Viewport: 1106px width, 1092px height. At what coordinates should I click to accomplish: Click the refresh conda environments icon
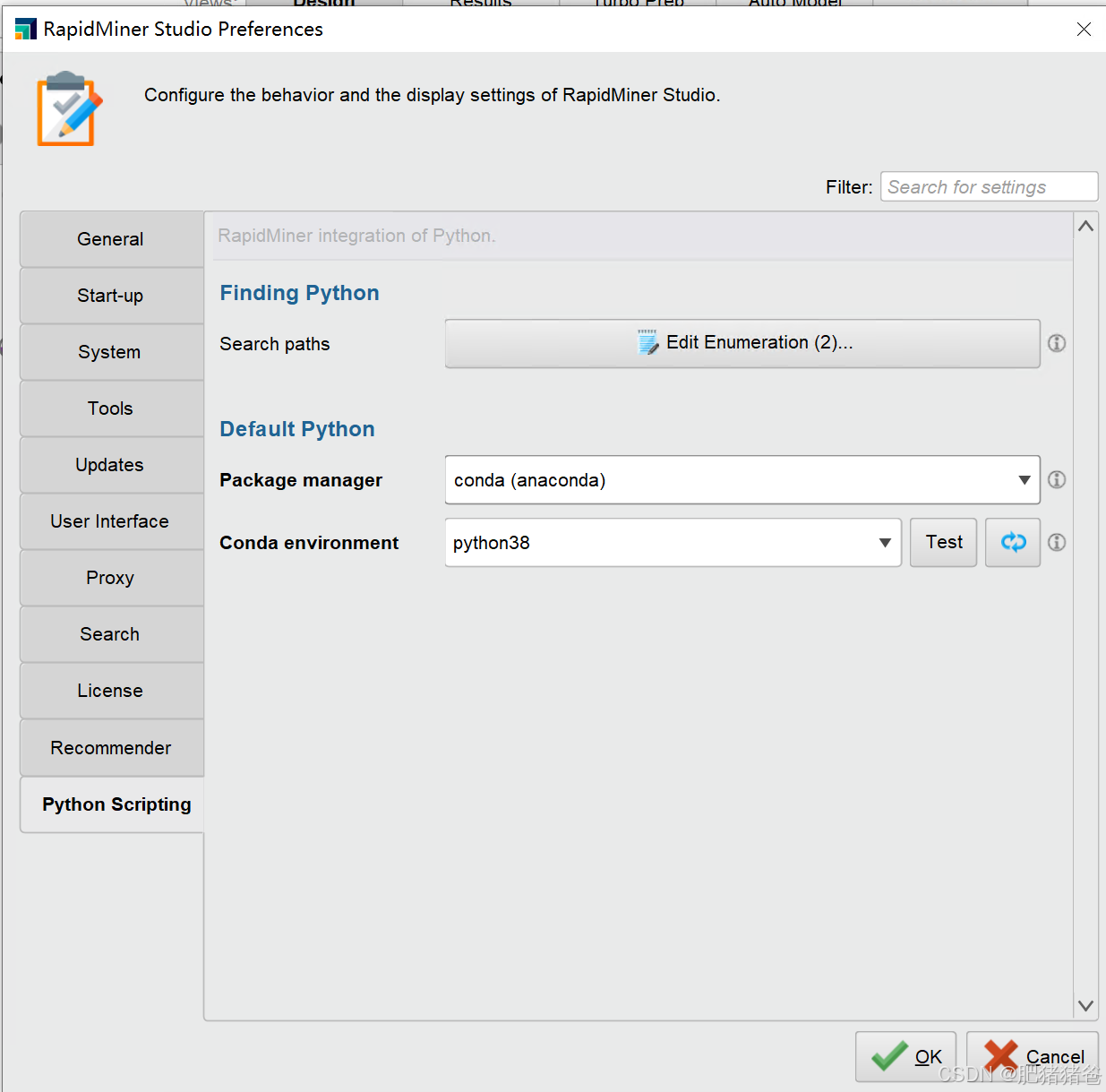[1012, 542]
